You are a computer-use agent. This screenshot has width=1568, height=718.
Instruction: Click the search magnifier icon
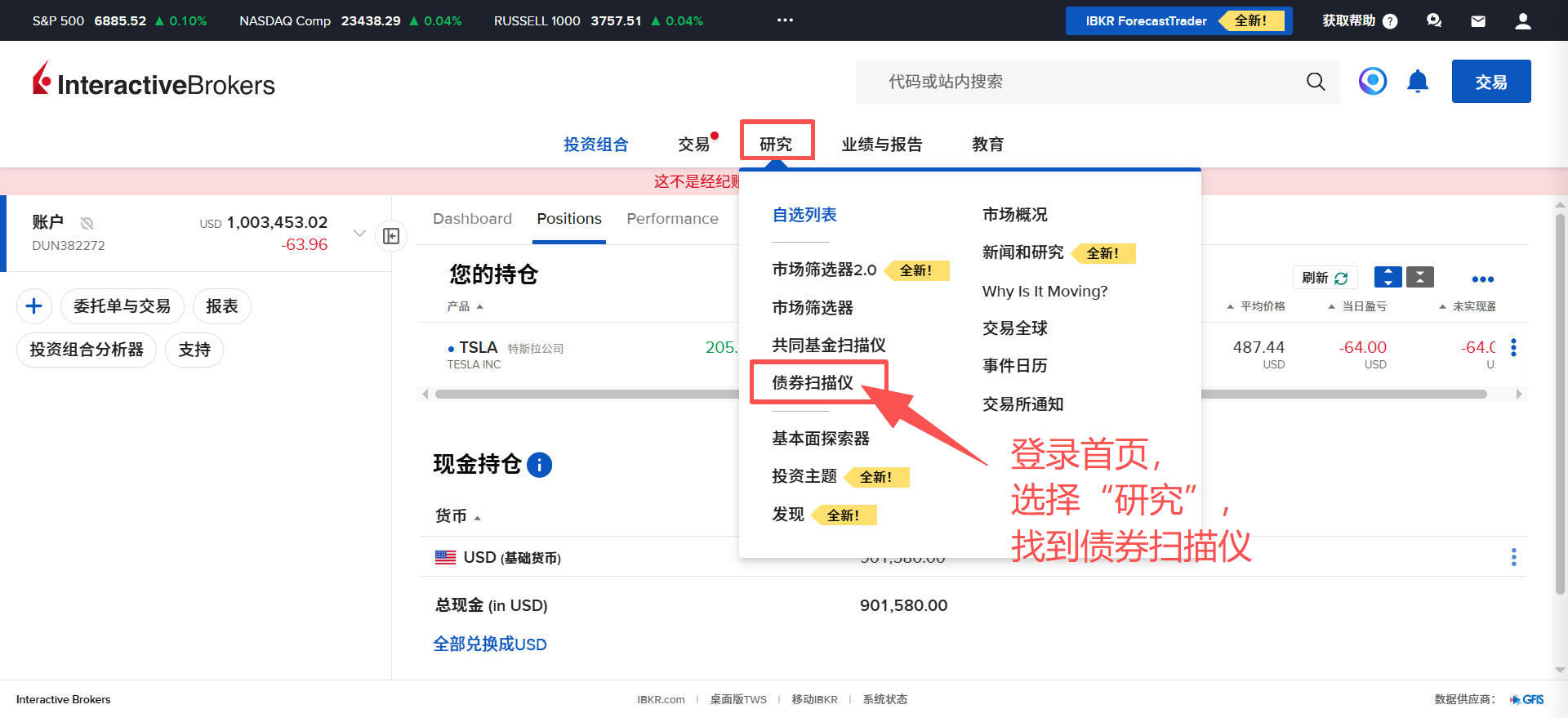click(x=1316, y=82)
